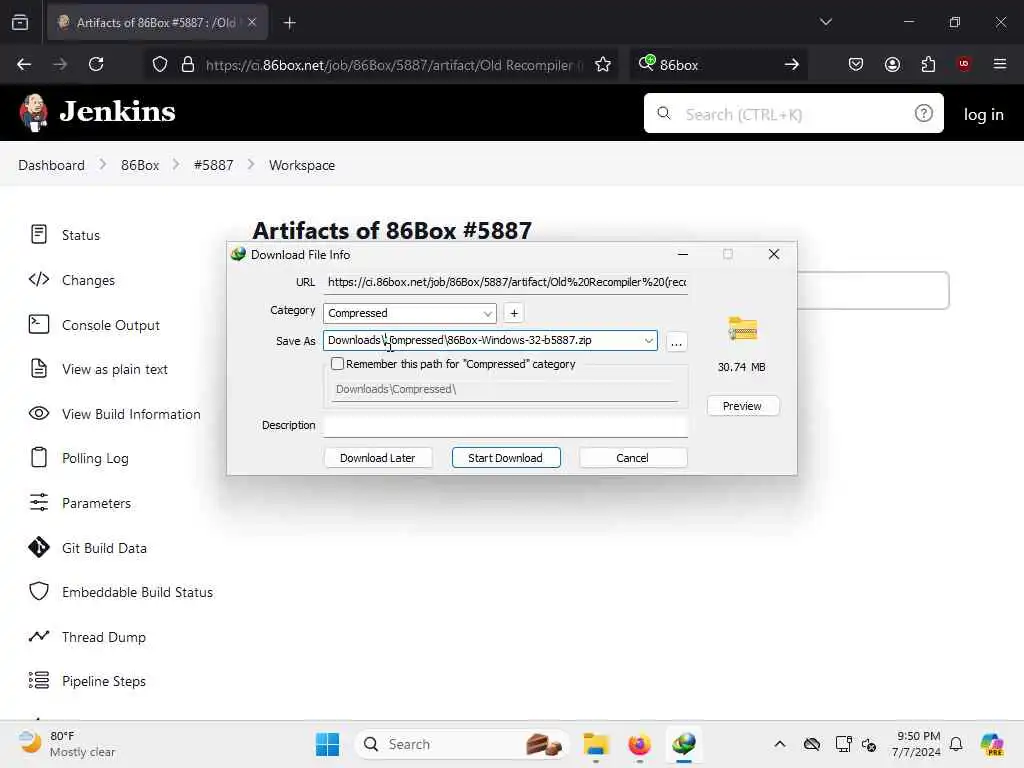This screenshot has width=1024, height=768.
Task: Open the Firefox account icon
Action: 892,64
